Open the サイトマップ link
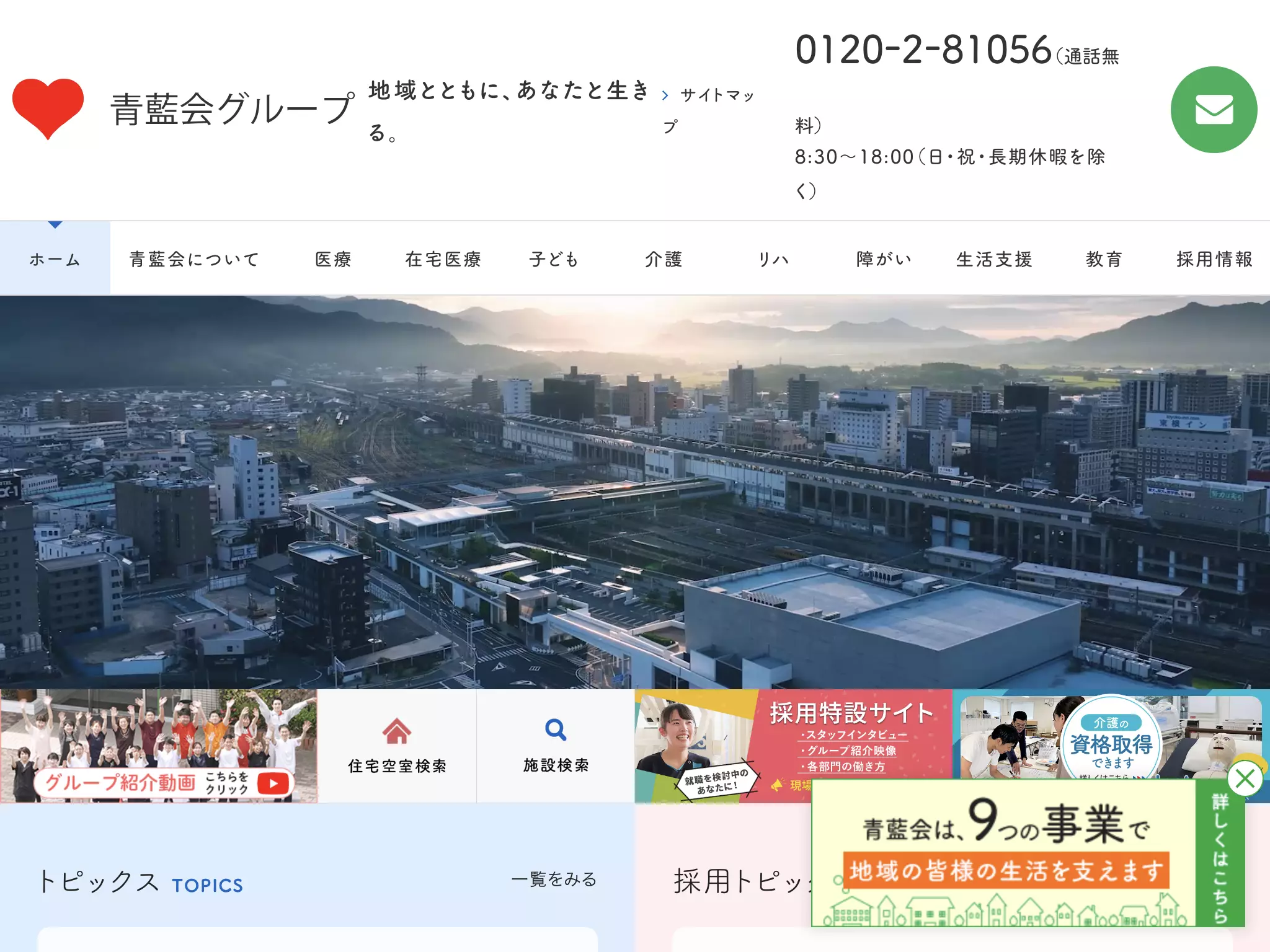This screenshot has height=952, width=1270. 708,110
